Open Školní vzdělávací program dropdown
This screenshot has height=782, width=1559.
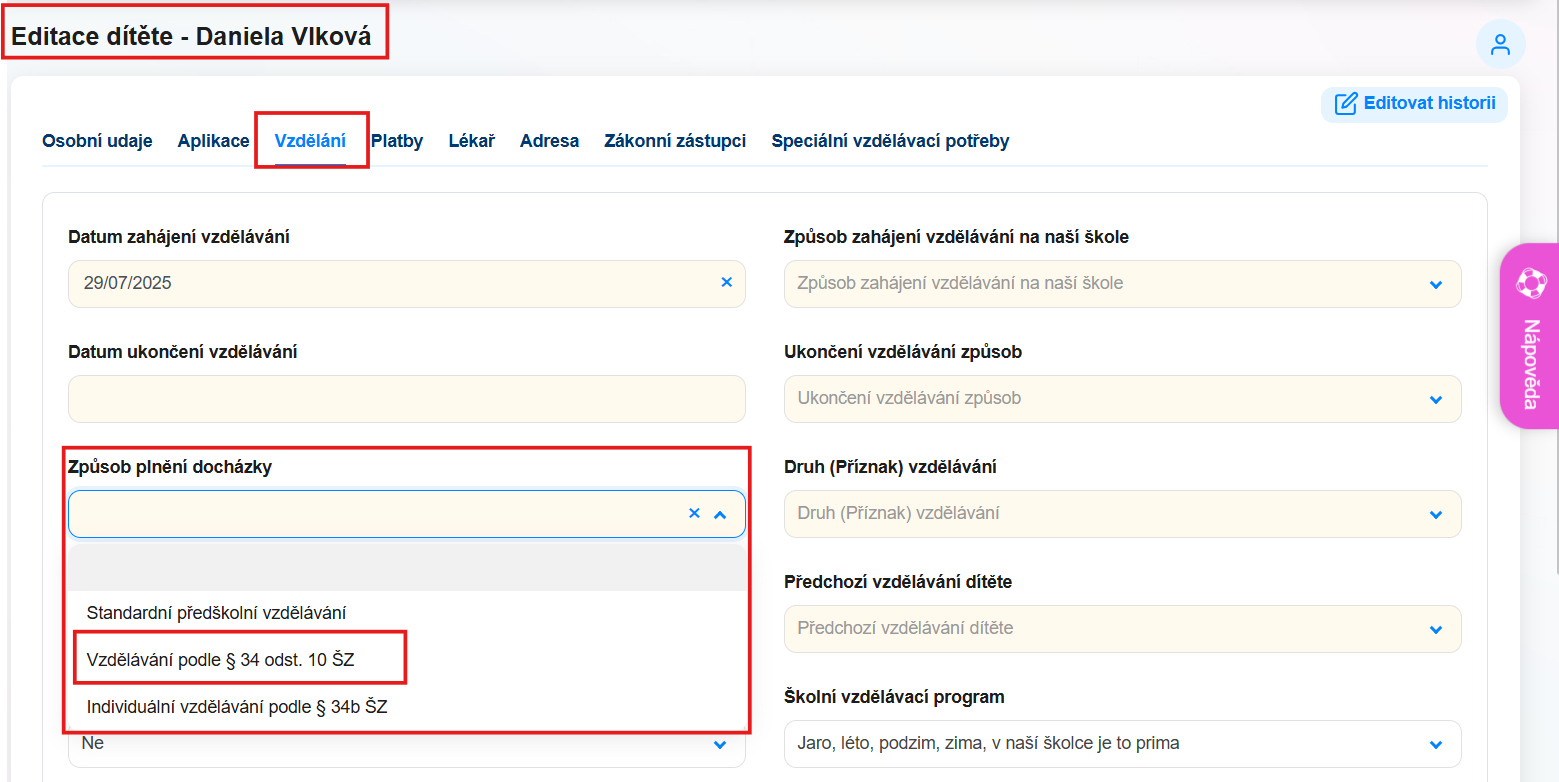(x=1436, y=744)
